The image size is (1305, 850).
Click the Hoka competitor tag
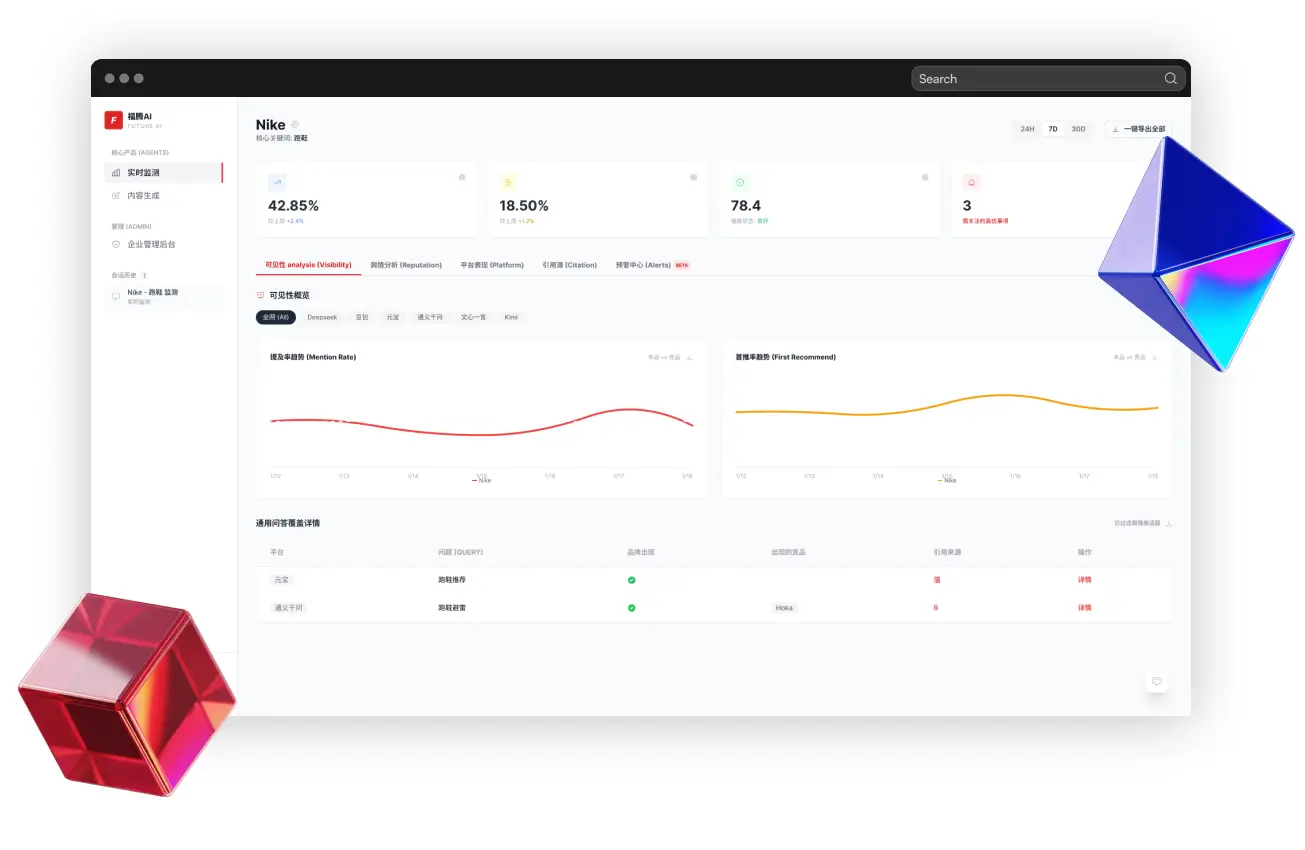tap(784, 608)
